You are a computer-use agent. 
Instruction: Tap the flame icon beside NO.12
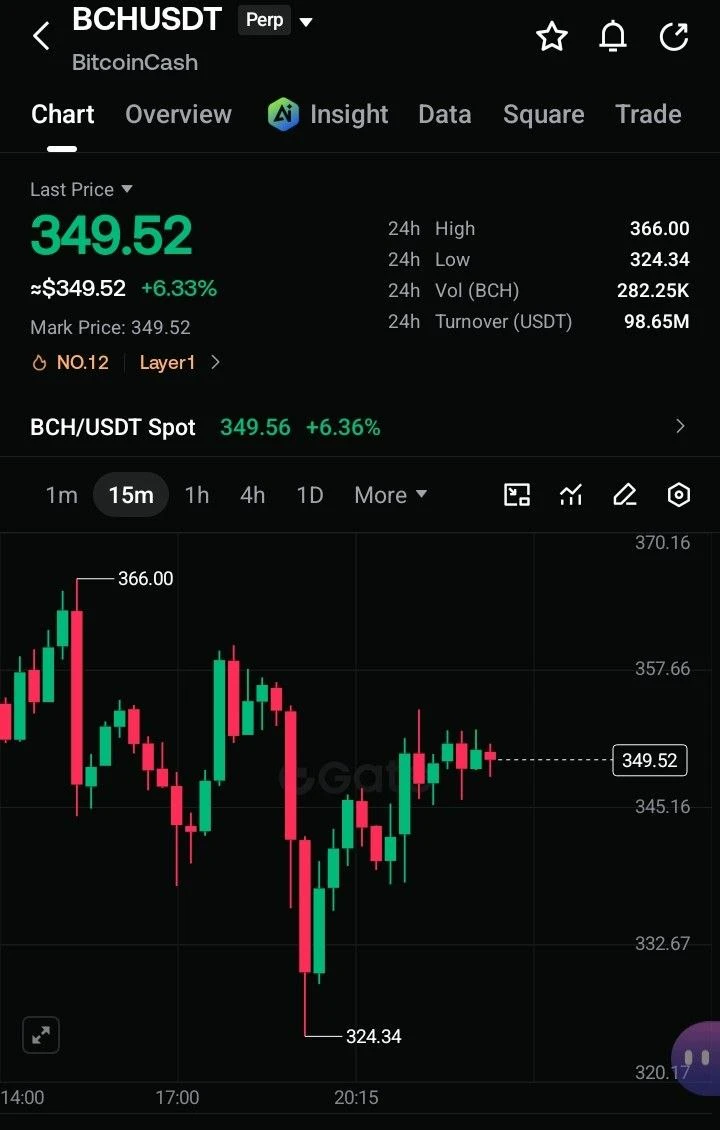[x=39, y=362]
